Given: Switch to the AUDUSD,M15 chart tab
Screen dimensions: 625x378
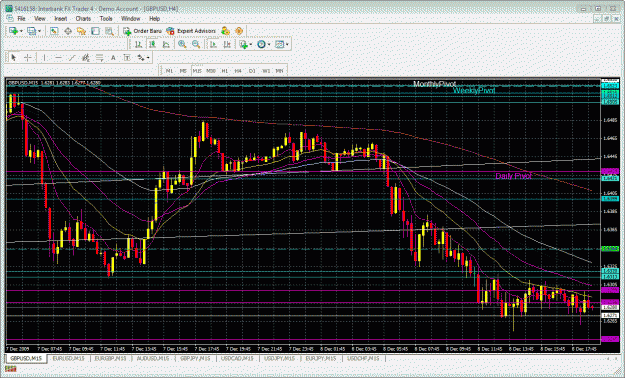Looking at the screenshot, I should (x=153, y=359).
